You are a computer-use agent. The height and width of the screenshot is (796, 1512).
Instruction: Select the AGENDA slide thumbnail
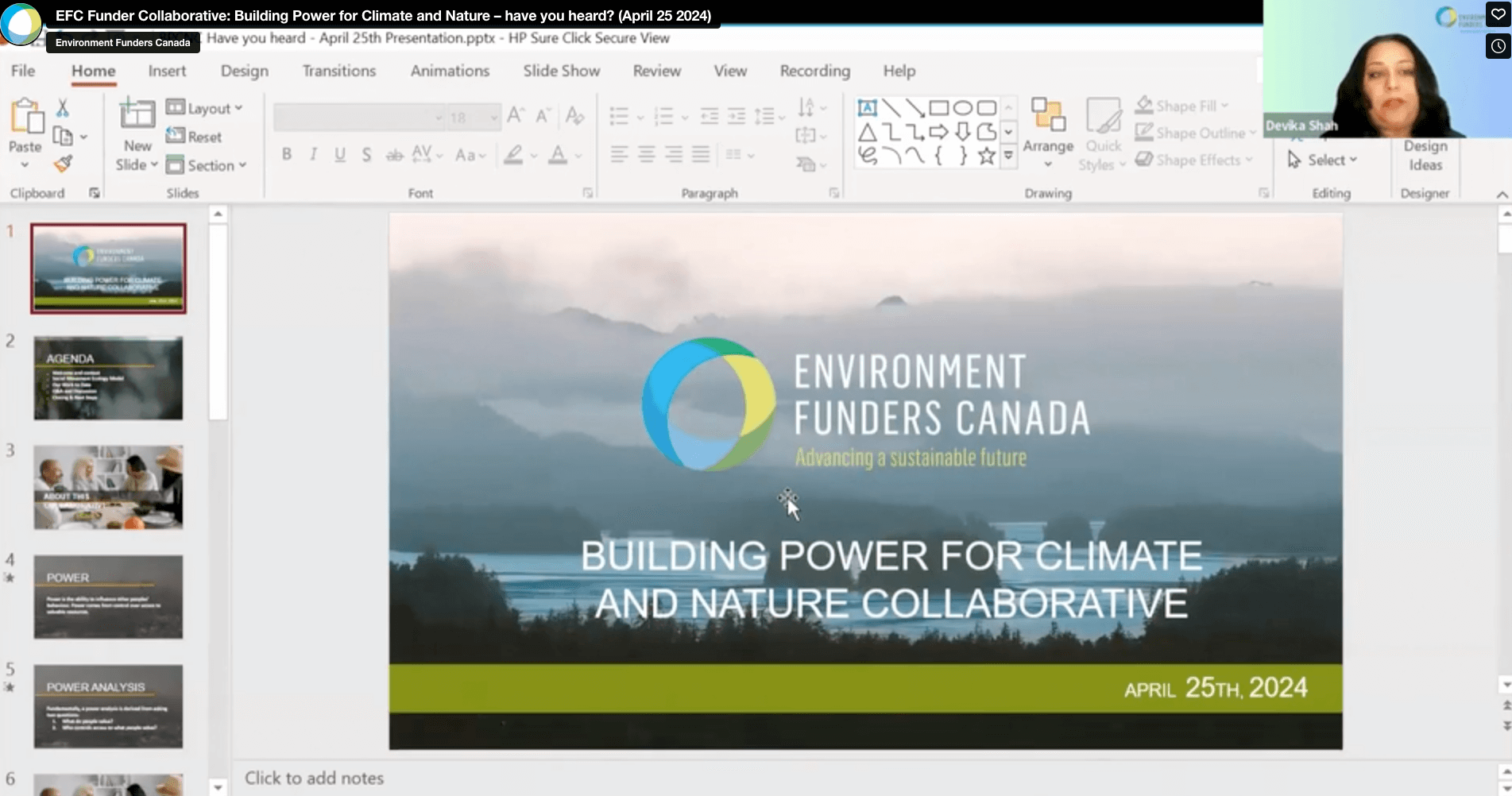coord(108,377)
